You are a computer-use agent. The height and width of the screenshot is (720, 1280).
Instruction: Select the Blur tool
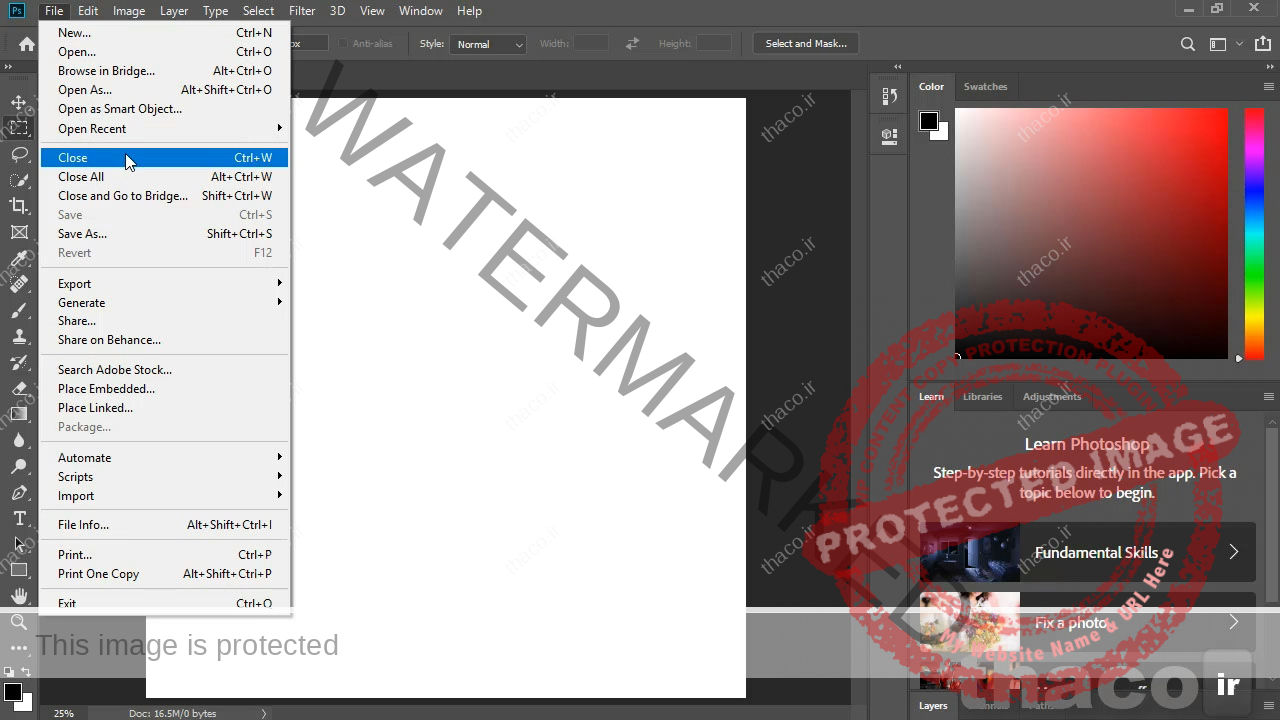[x=19, y=440]
